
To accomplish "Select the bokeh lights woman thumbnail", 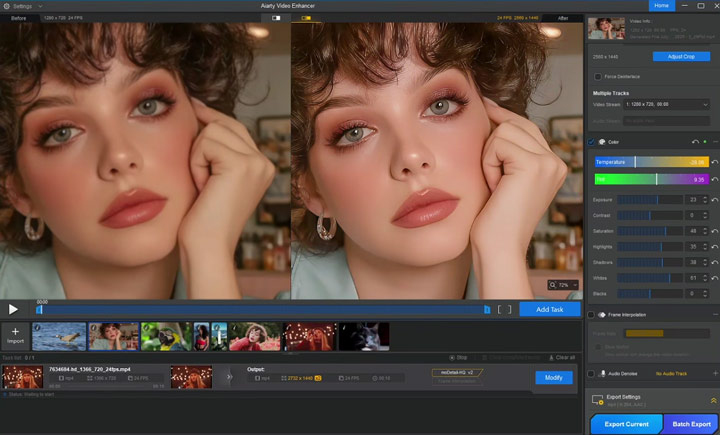I will click(x=309, y=336).
